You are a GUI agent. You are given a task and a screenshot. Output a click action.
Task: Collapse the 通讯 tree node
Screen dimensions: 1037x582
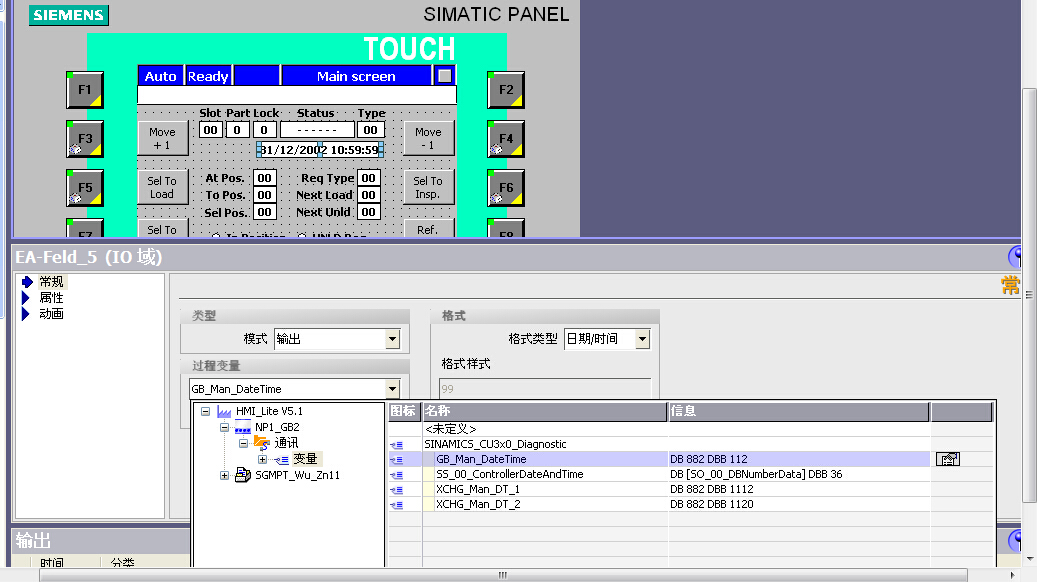[243, 443]
